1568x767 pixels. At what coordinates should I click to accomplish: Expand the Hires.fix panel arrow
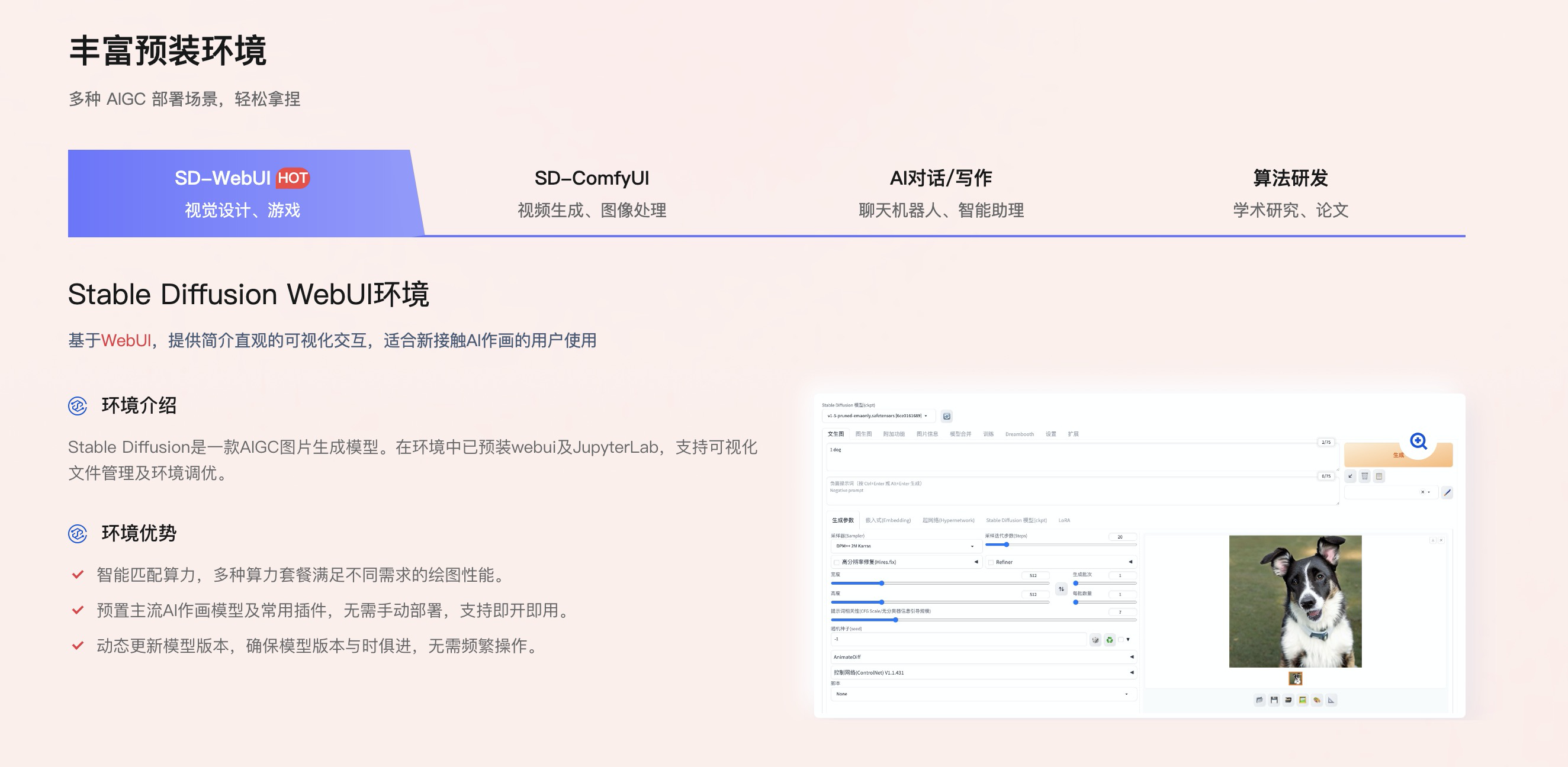[x=976, y=562]
